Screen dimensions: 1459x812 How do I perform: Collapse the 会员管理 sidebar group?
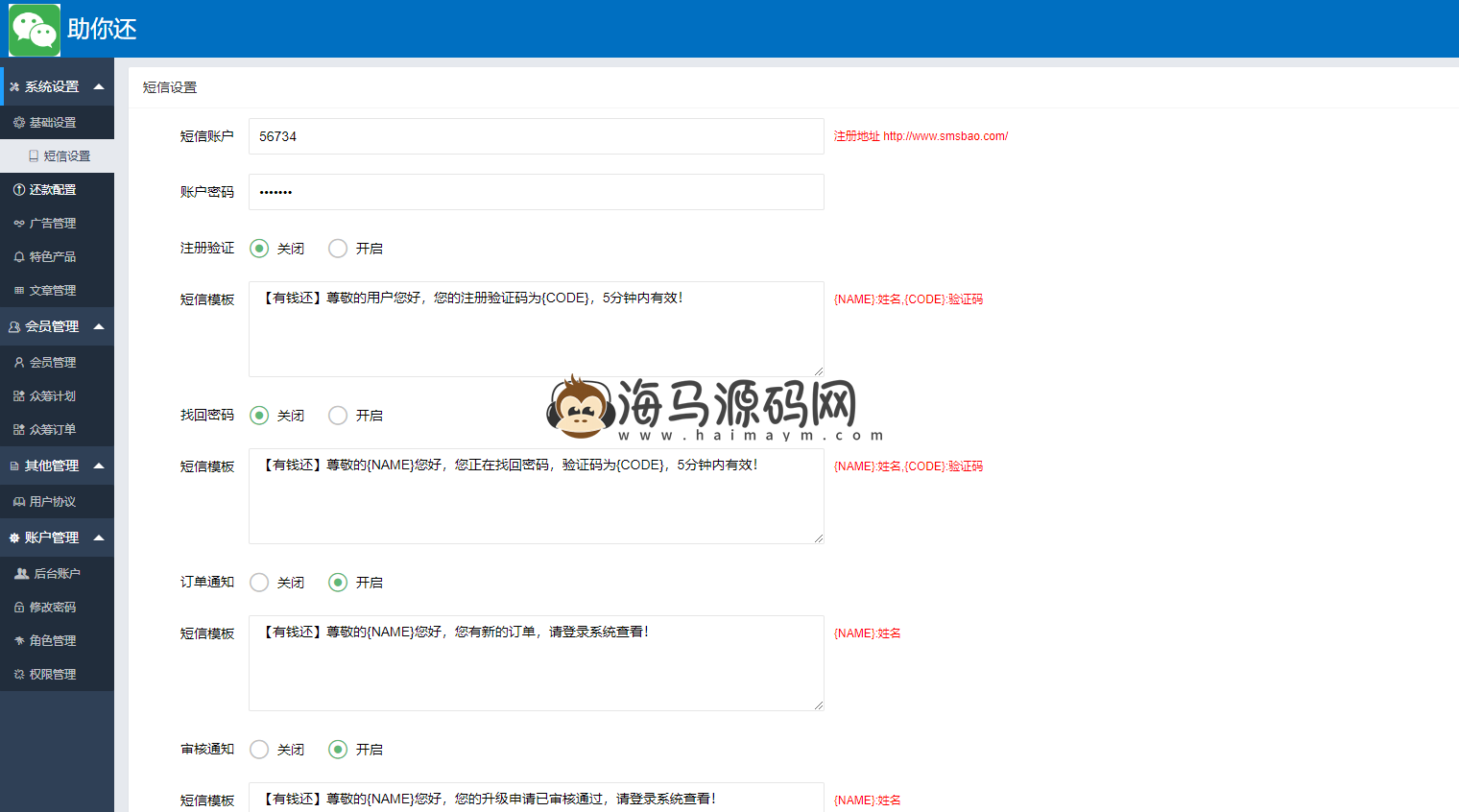pos(99,326)
